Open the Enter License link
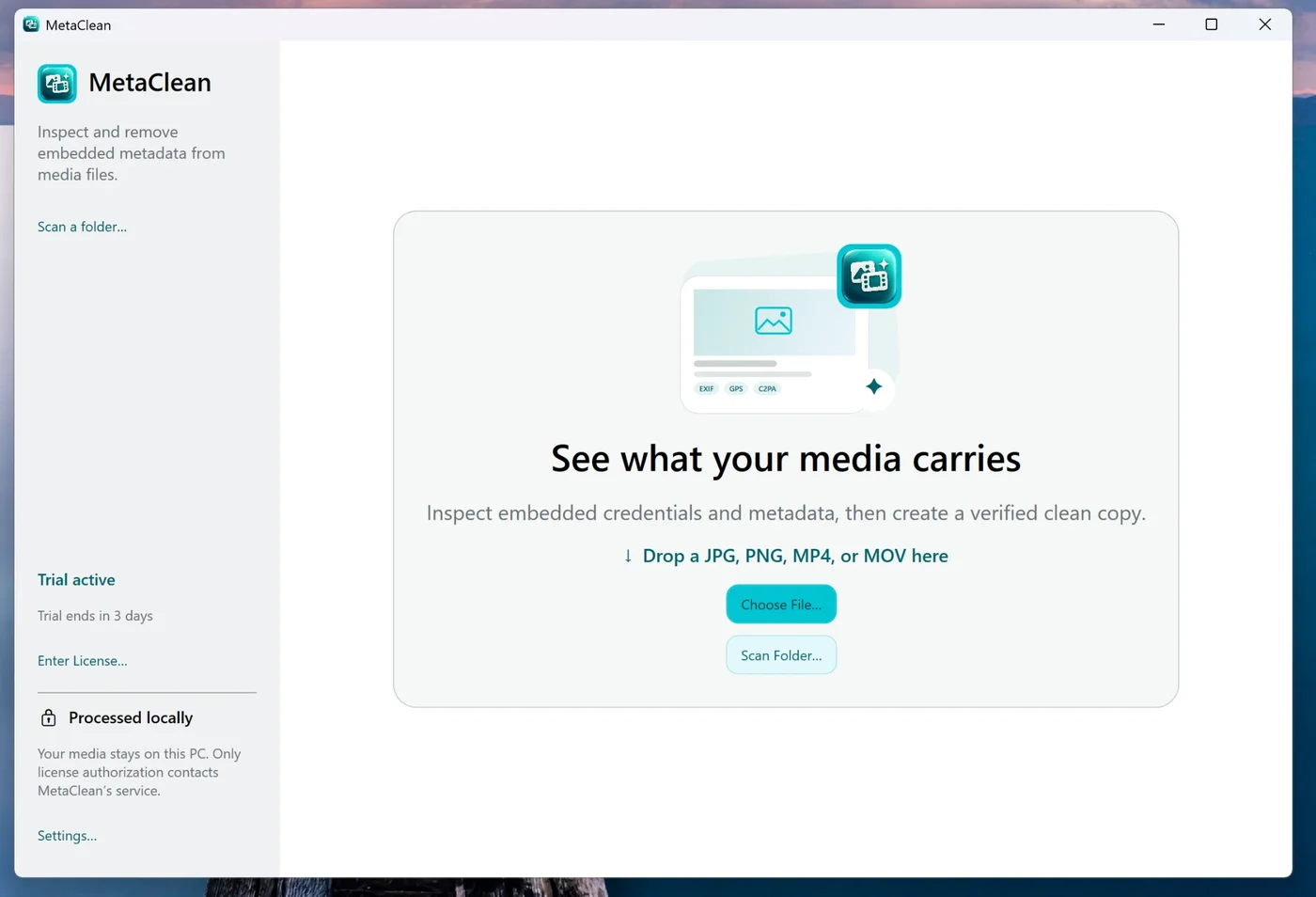This screenshot has height=897, width=1316. click(x=83, y=661)
